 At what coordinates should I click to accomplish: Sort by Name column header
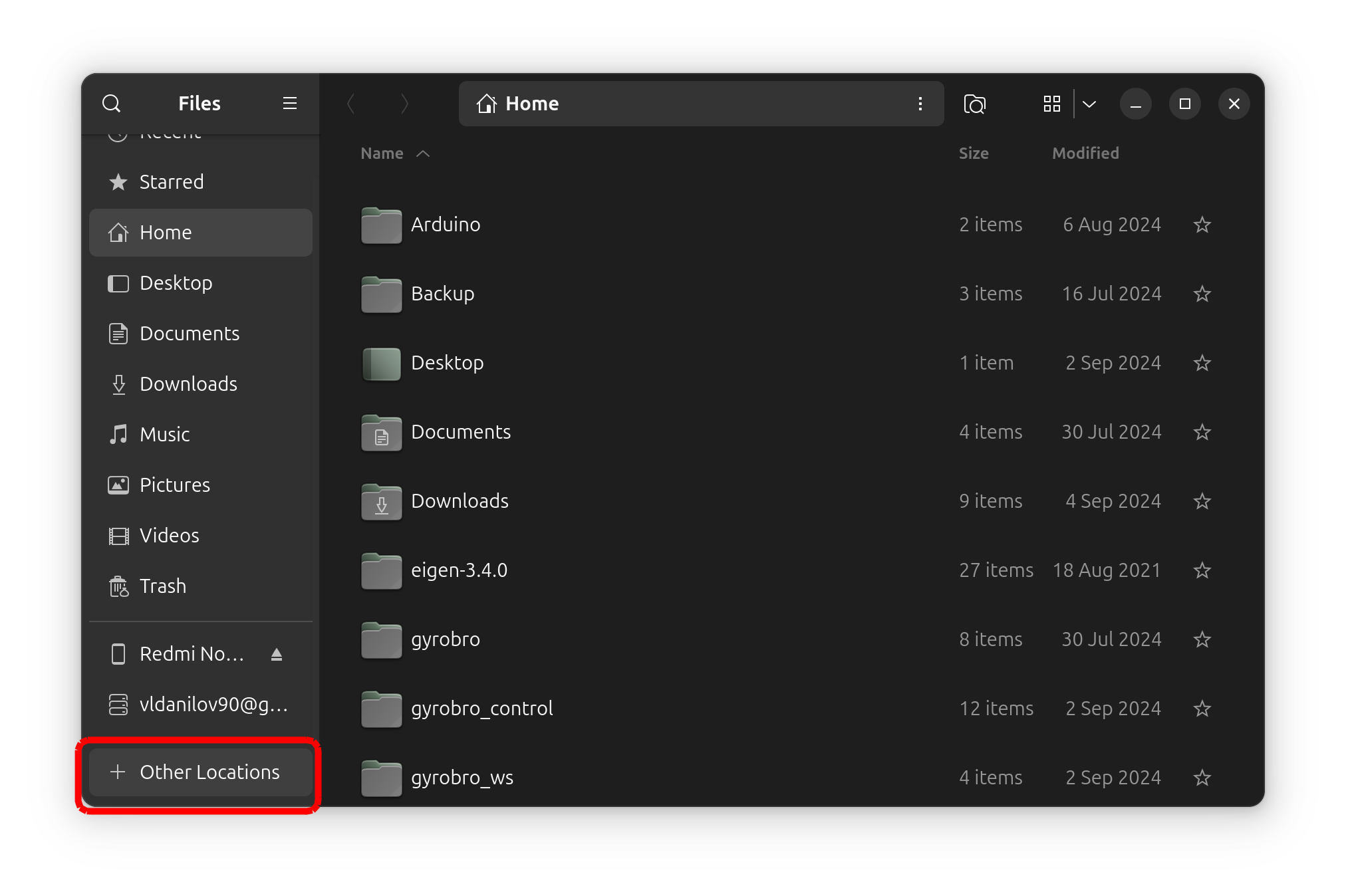pos(382,154)
